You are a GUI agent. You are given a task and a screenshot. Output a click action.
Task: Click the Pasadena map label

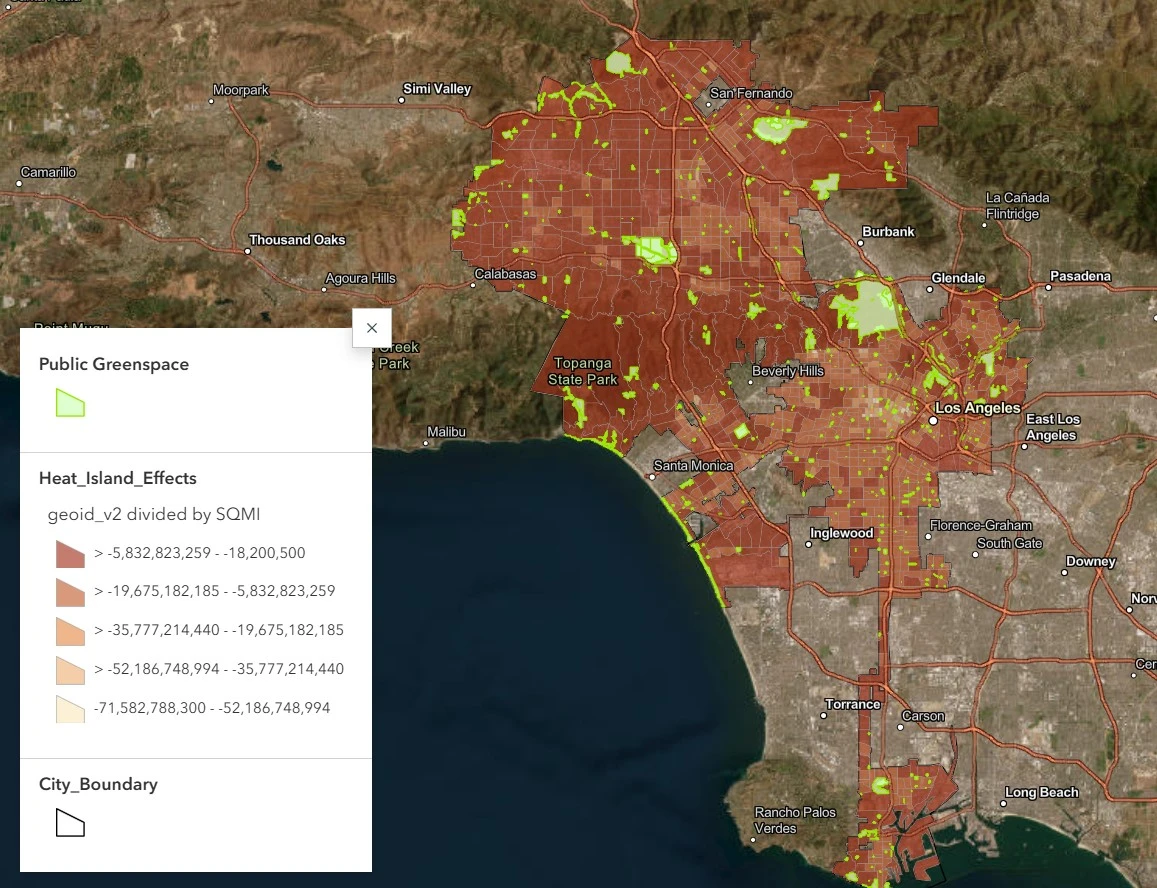(1080, 276)
